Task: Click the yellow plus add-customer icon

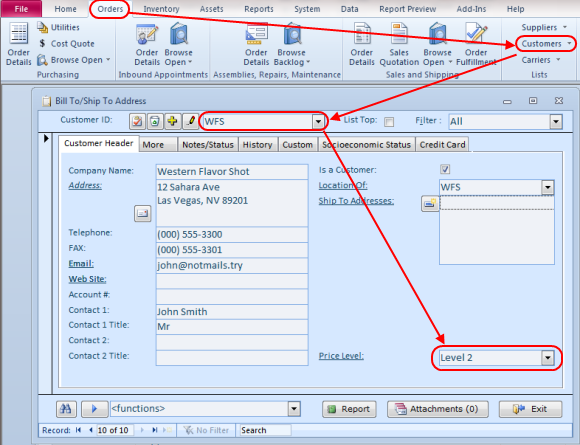Action: pos(172,121)
